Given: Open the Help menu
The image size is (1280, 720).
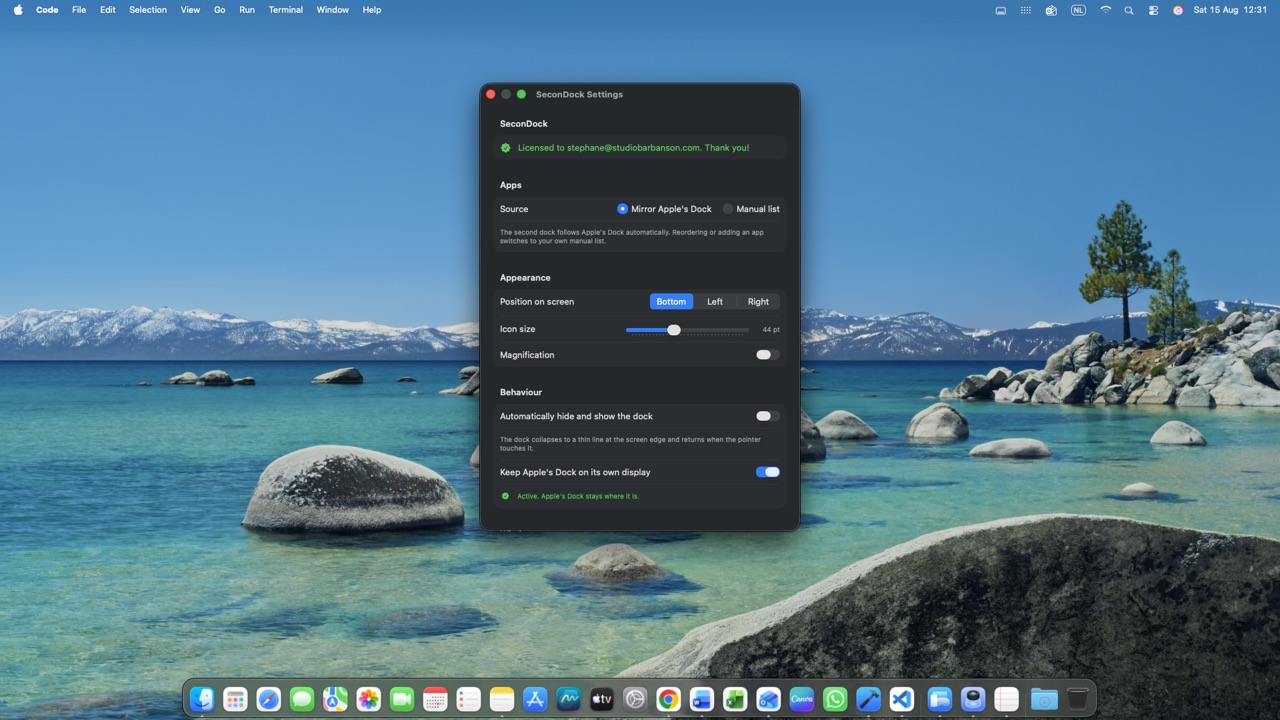Looking at the screenshot, I should [x=372, y=10].
